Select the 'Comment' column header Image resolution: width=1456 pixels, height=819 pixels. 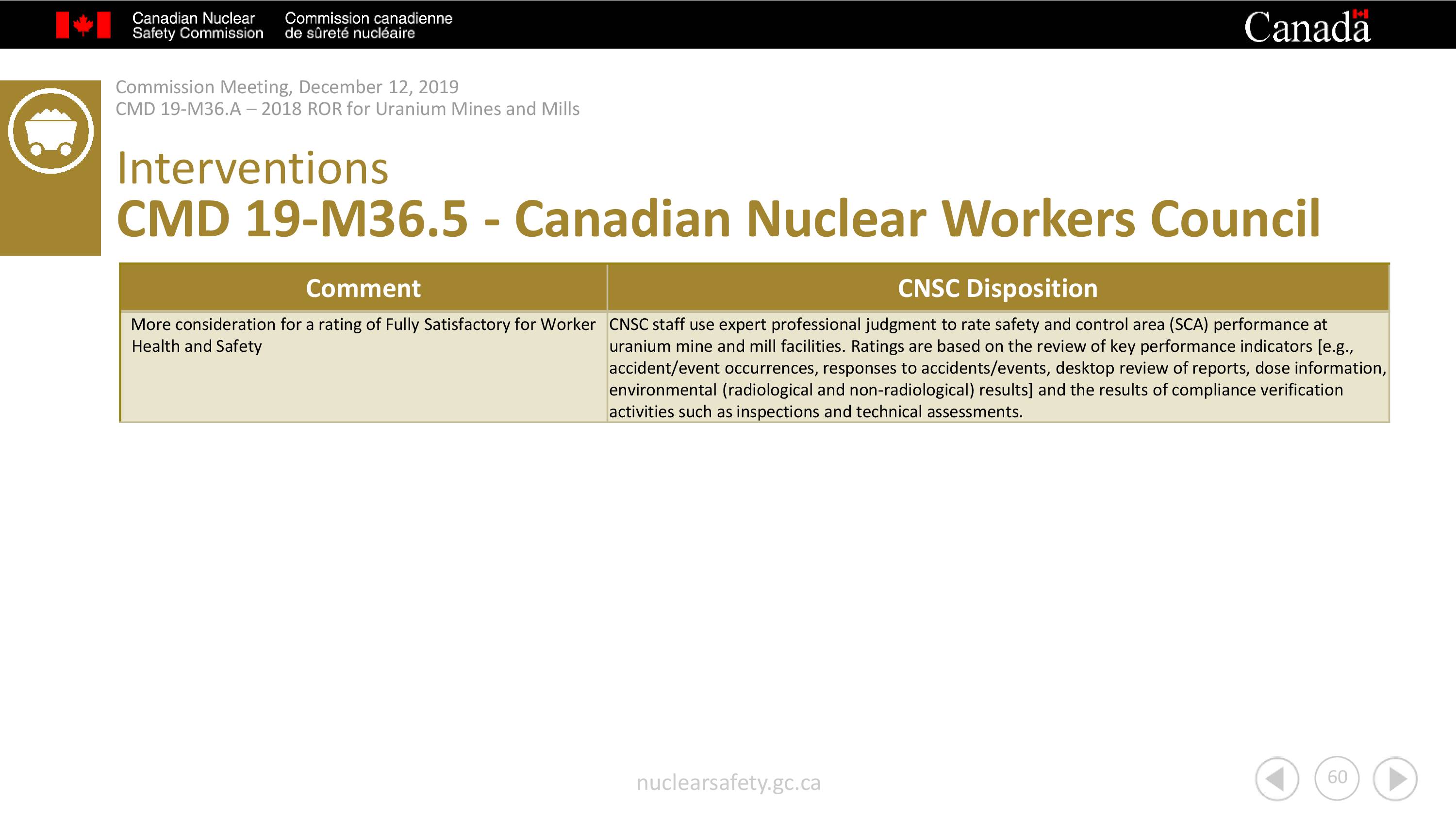364,288
